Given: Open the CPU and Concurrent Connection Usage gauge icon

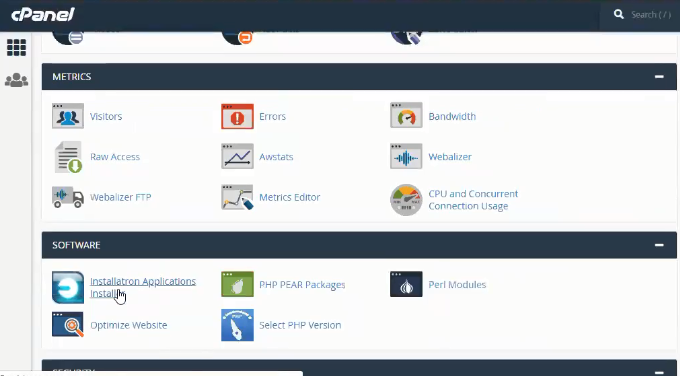Looking at the screenshot, I should [406, 200].
